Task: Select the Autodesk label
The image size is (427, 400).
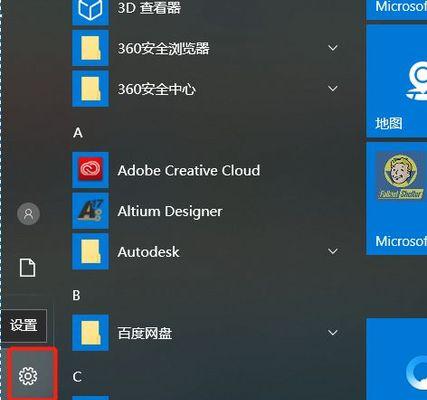Action: tap(148, 252)
